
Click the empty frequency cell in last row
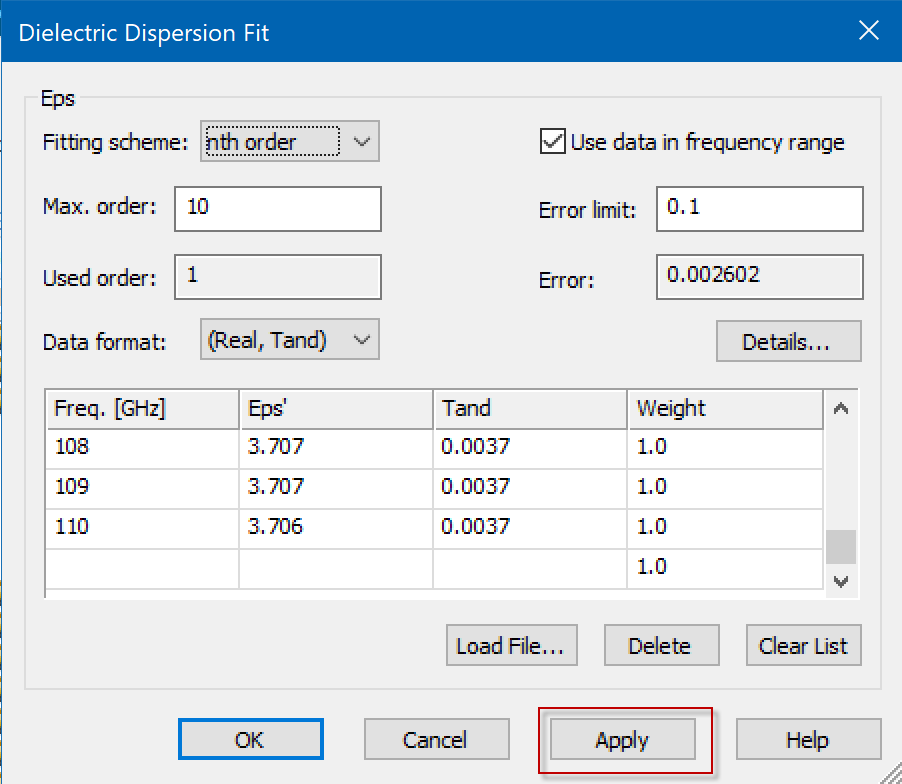click(x=142, y=567)
